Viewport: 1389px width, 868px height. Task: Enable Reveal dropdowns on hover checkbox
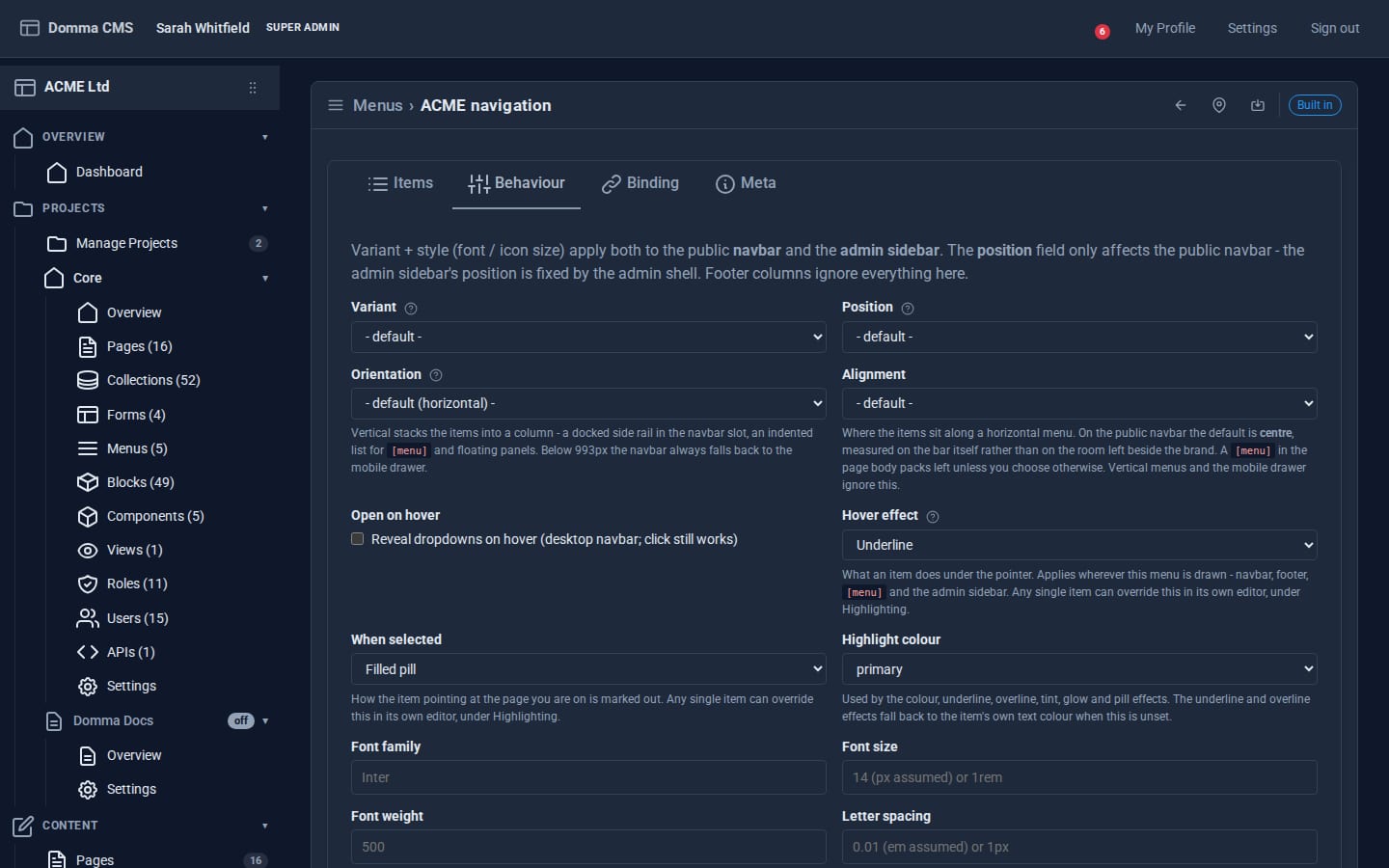click(358, 539)
